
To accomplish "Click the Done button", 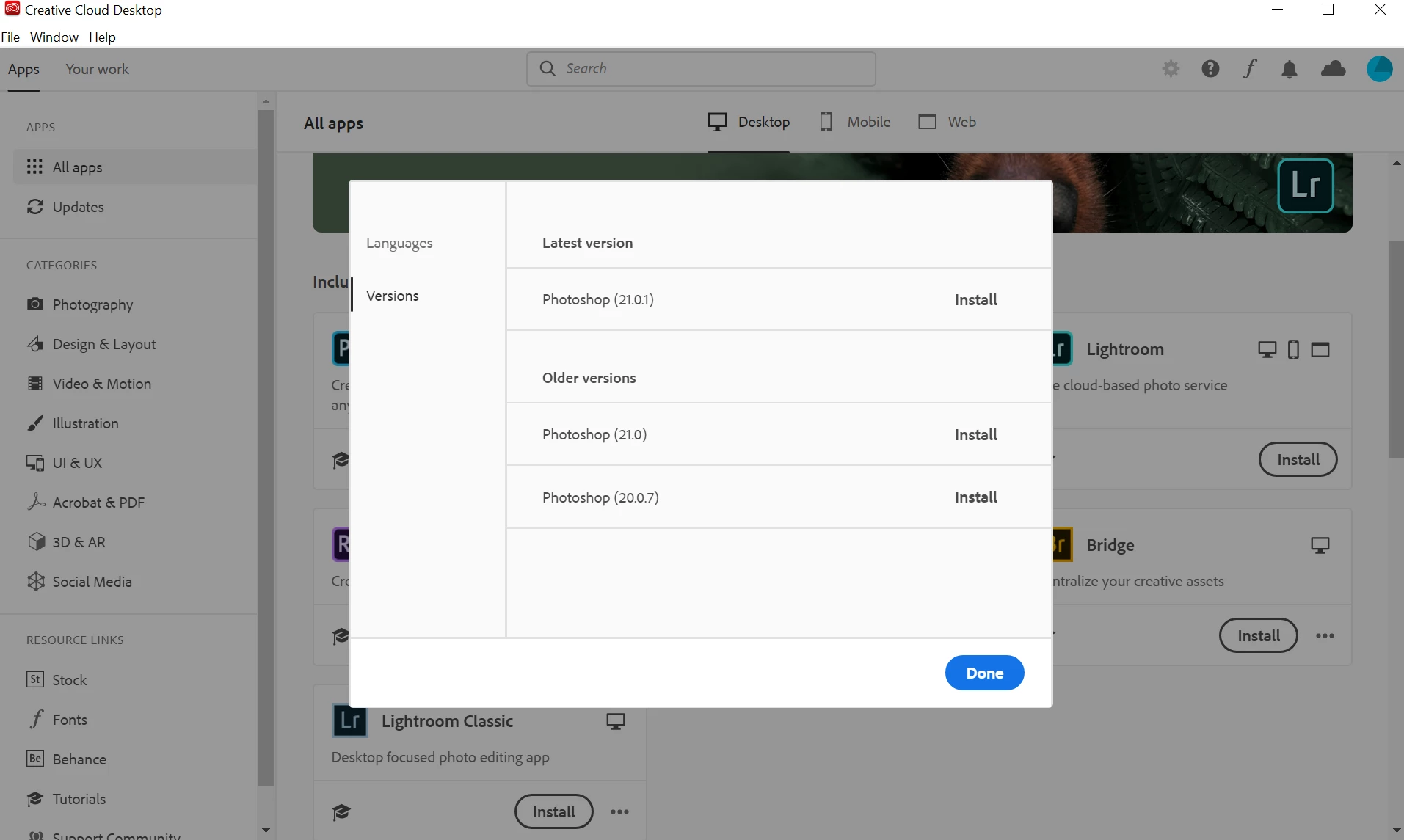I will 984,673.
